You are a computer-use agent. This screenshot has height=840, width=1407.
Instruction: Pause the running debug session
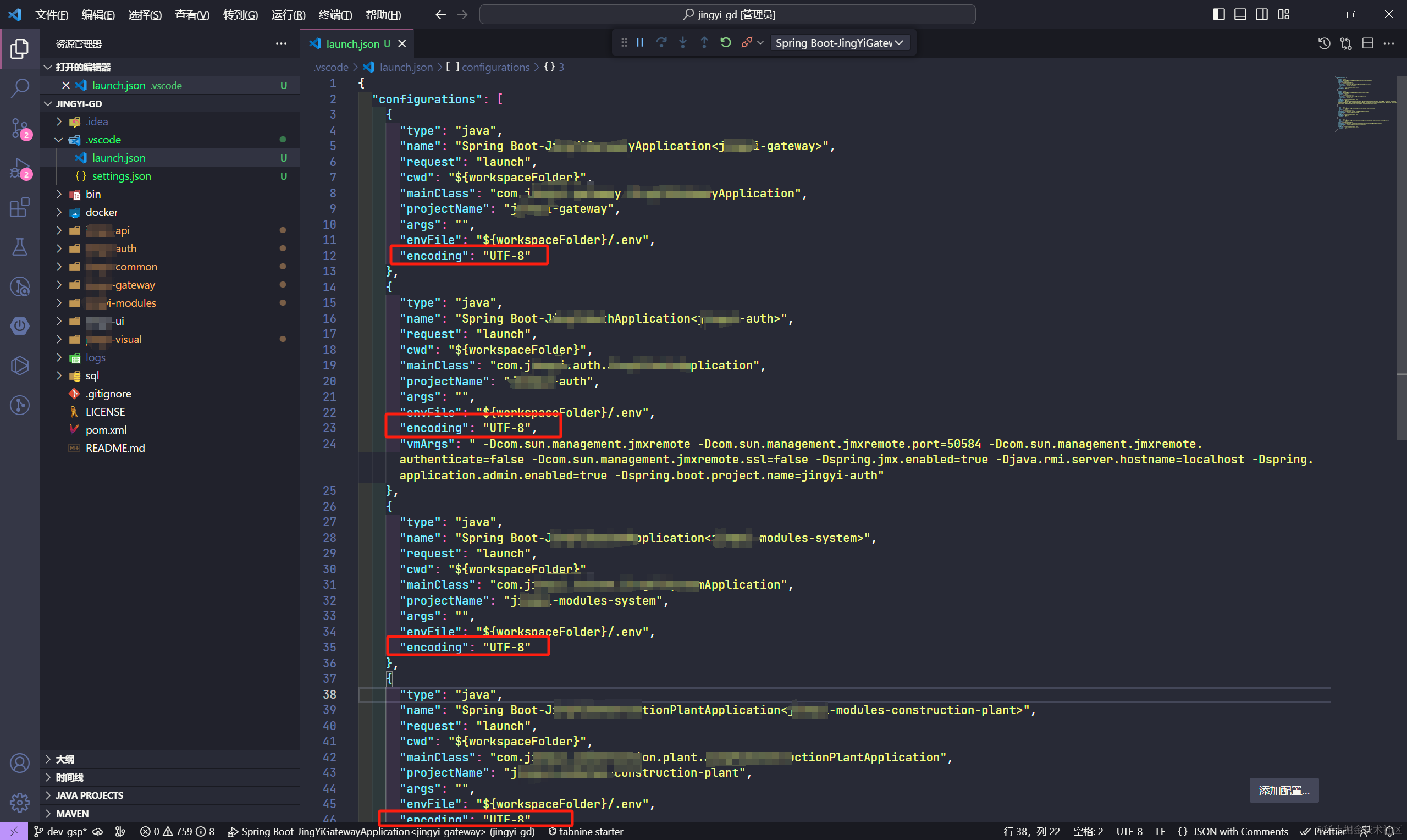[640, 43]
